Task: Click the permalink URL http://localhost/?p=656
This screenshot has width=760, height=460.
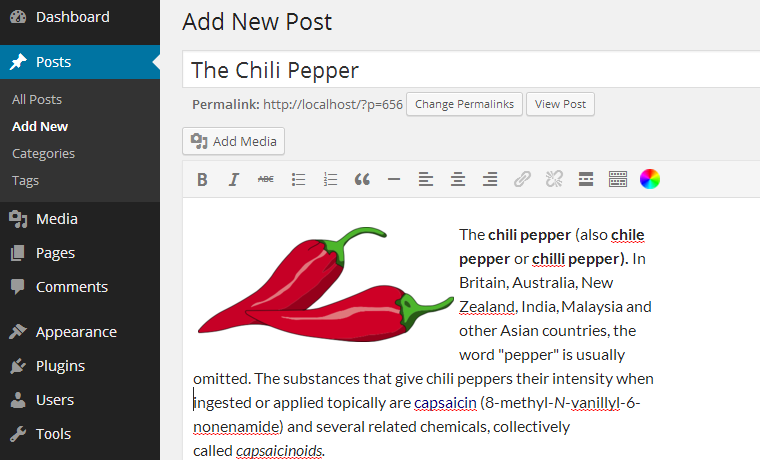Action: pos(332,105)
